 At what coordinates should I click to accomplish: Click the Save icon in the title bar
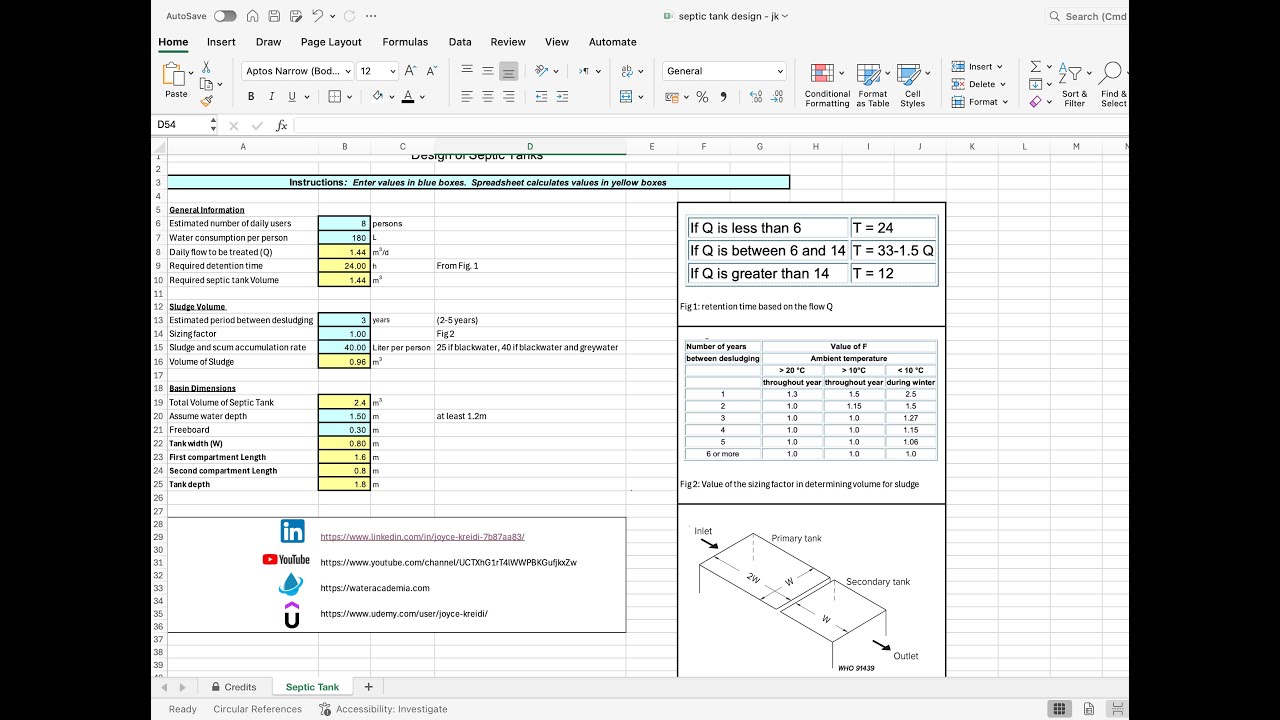point(274,16)
